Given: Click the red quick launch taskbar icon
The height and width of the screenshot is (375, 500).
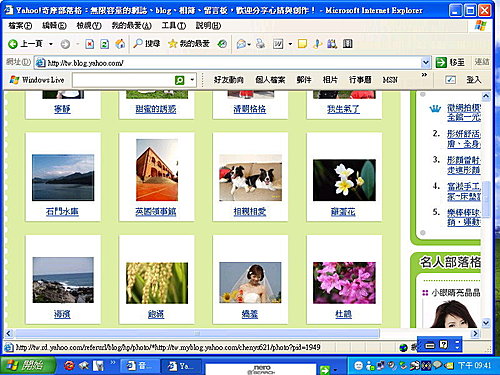Looking at the screenshot, I should pos(69,366).
